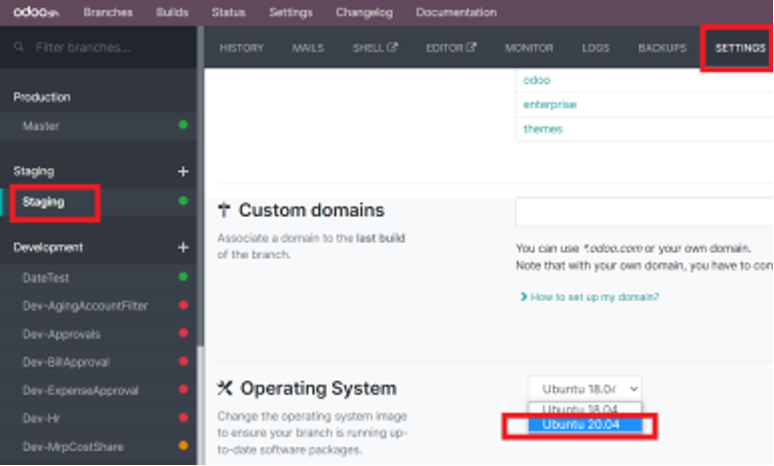The height and width of the screenshot is (466, 774).
Task: Switch to the BACKUPS tab
Action: click(662, 48)
